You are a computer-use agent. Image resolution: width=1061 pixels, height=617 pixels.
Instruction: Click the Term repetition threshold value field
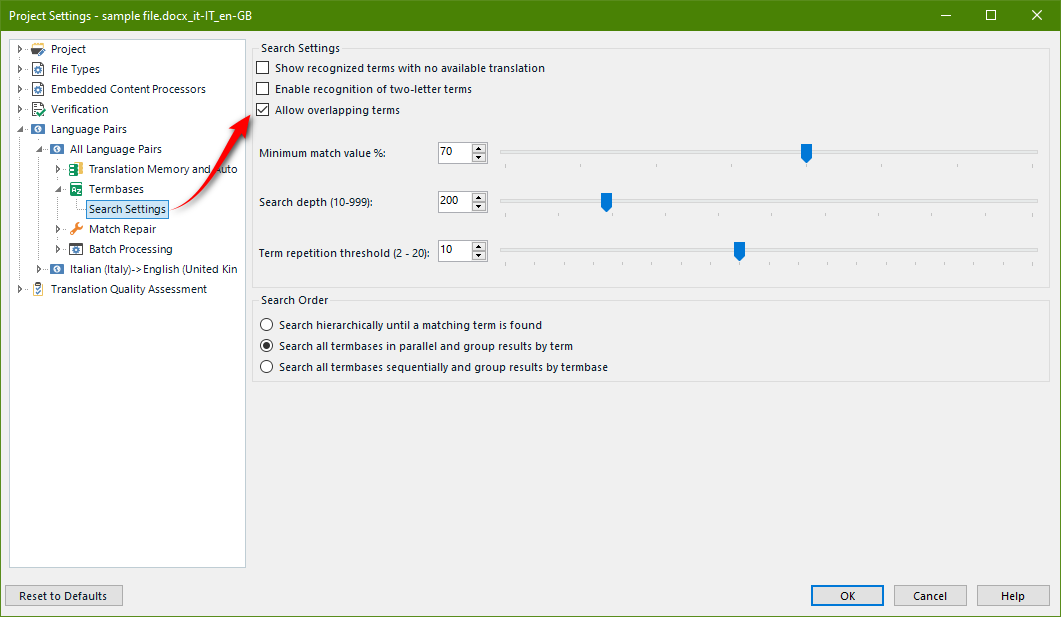pos(455,250)
